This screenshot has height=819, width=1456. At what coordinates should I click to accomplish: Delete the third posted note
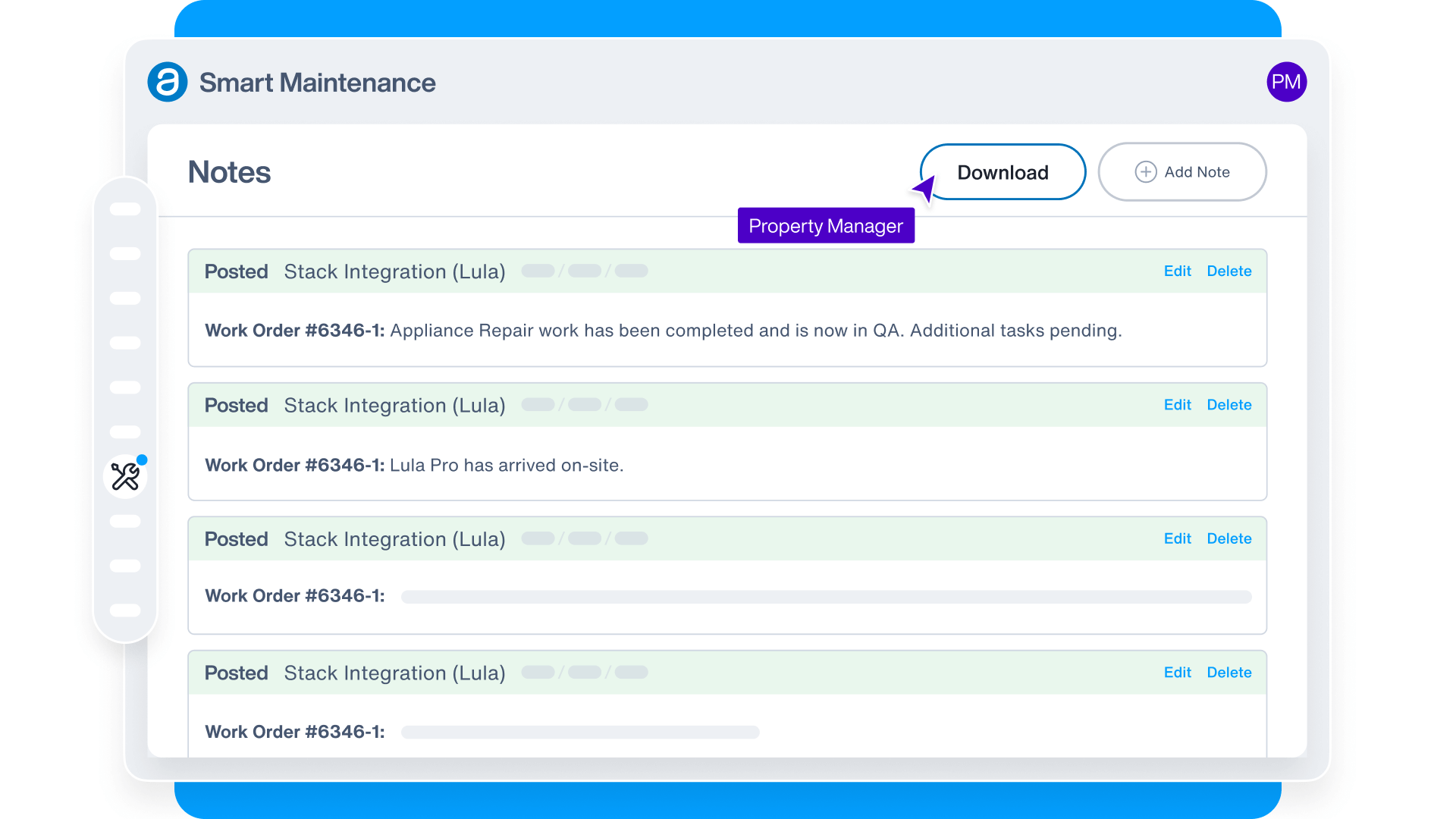click(x=1228, y=538)
